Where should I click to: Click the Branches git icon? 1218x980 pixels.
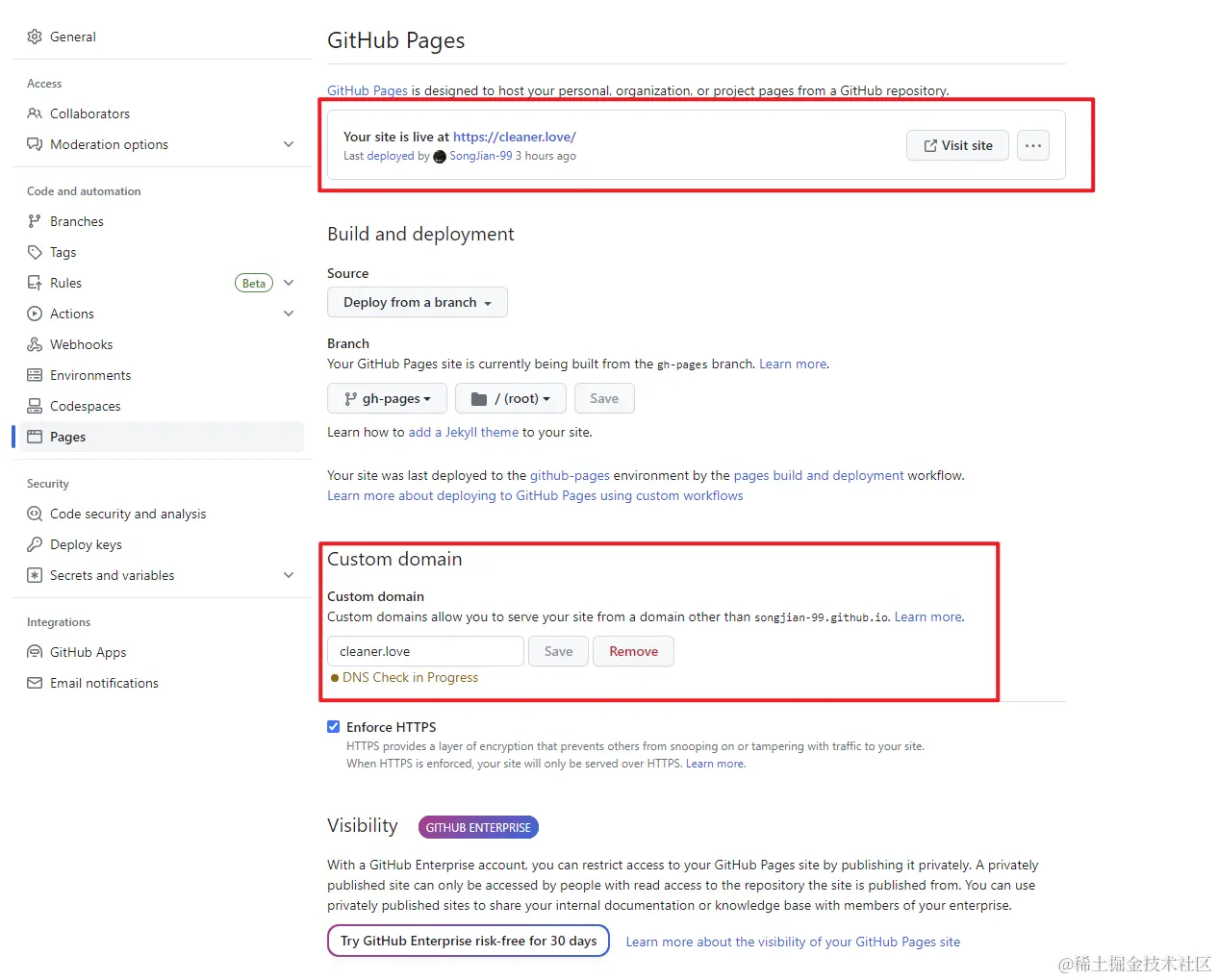(35, 221)
